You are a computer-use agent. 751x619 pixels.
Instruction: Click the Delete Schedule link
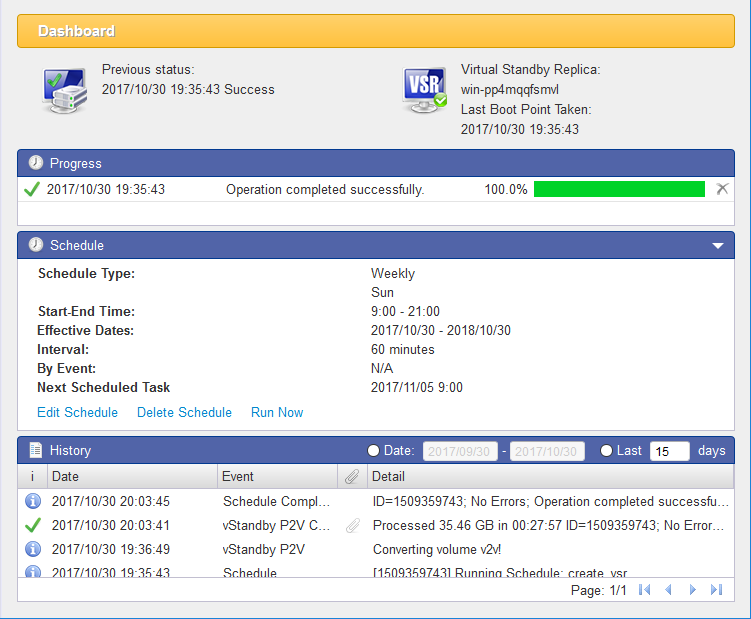tap(184, 413)
